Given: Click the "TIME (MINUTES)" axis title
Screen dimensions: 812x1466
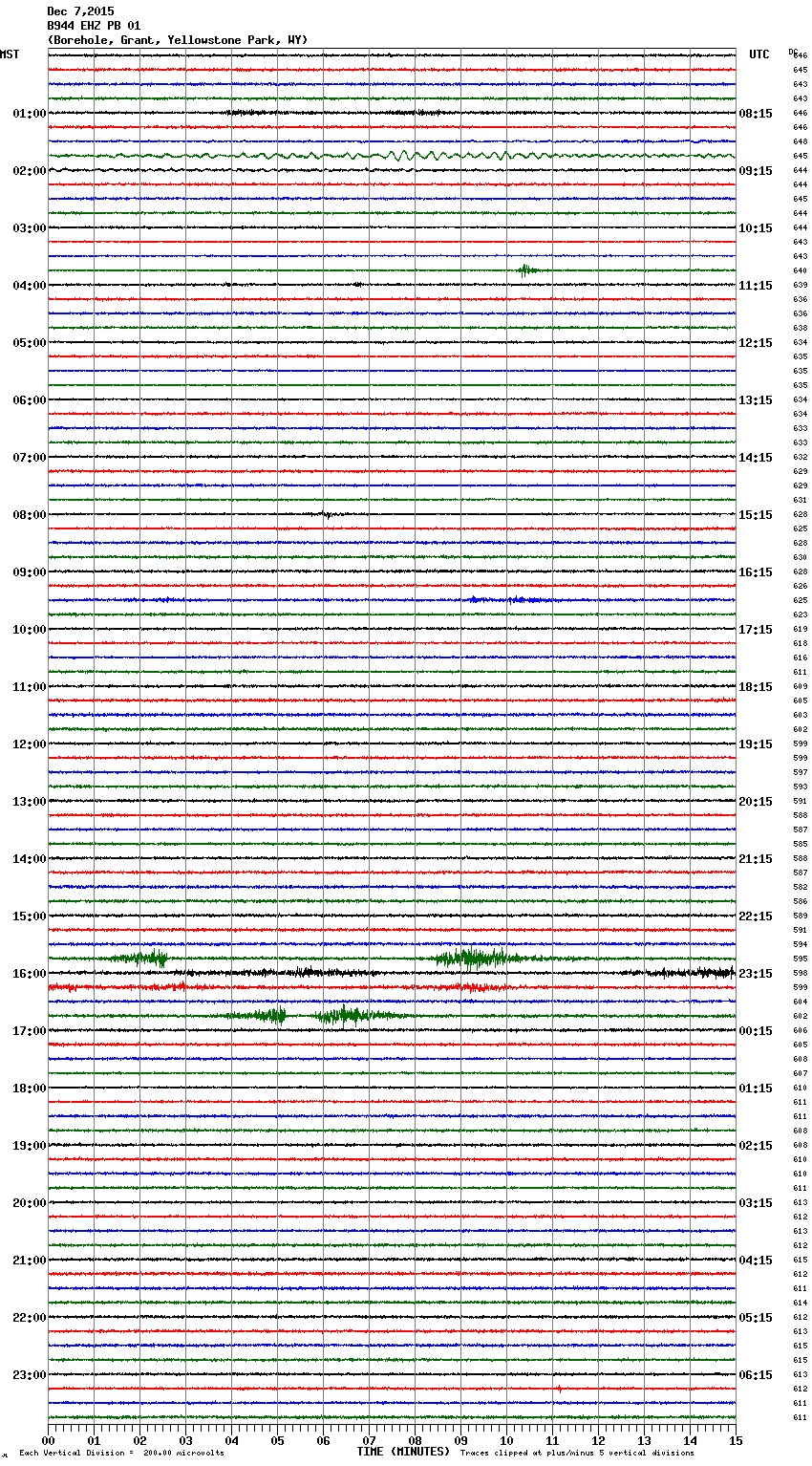Looking at the screenshot, I should point(403,1452).
